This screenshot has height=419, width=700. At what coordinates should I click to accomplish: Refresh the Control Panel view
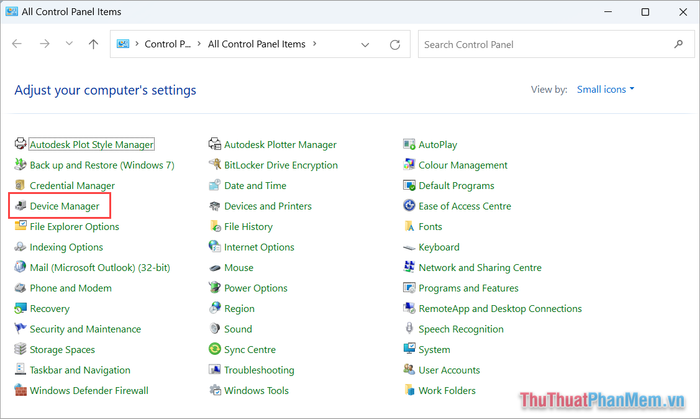395,45
